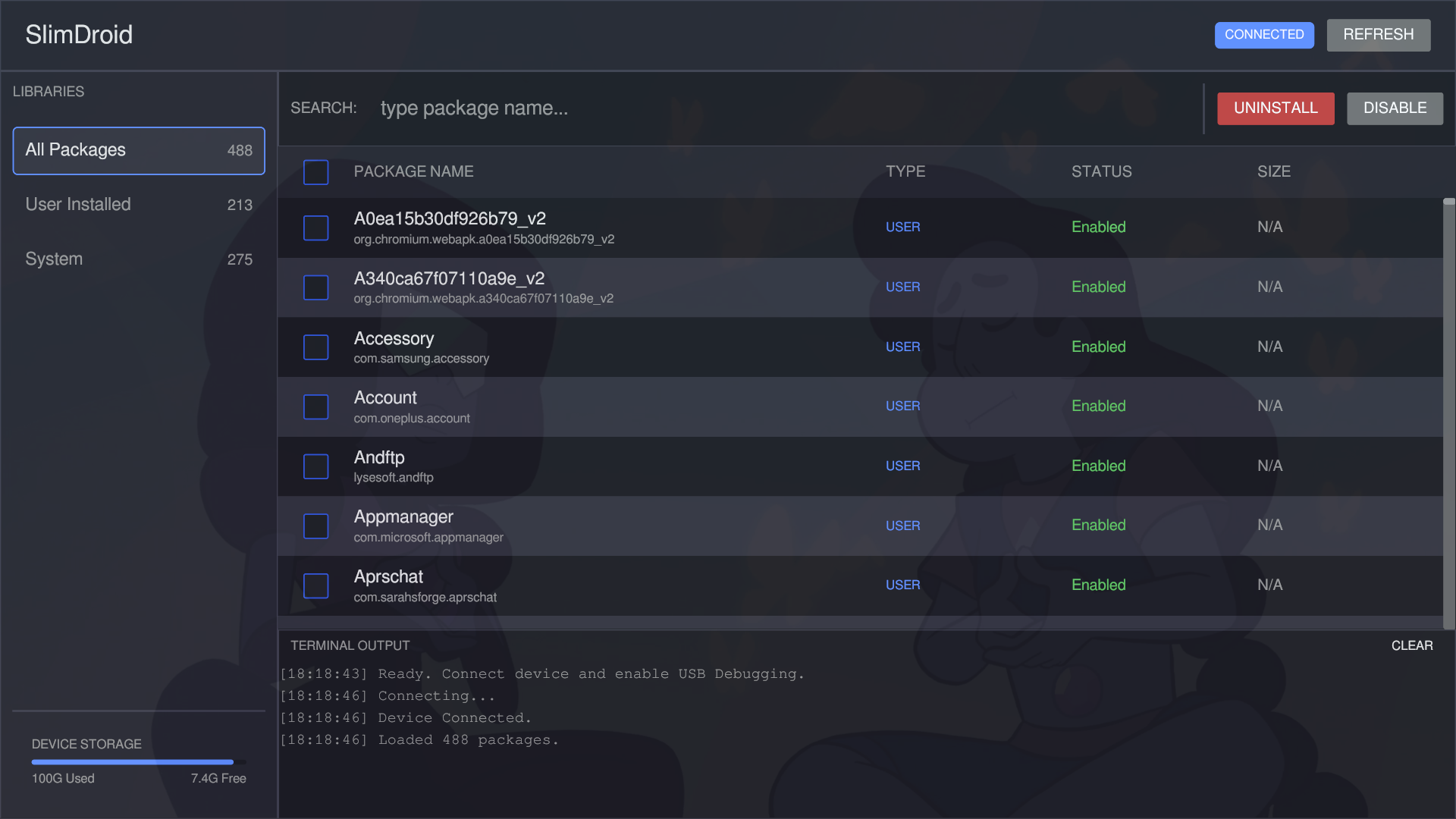Image resolution: width=1456 pixels, height=819 pixels.
Task: Switch to User Installed library
Action: (x=139, y=204)
